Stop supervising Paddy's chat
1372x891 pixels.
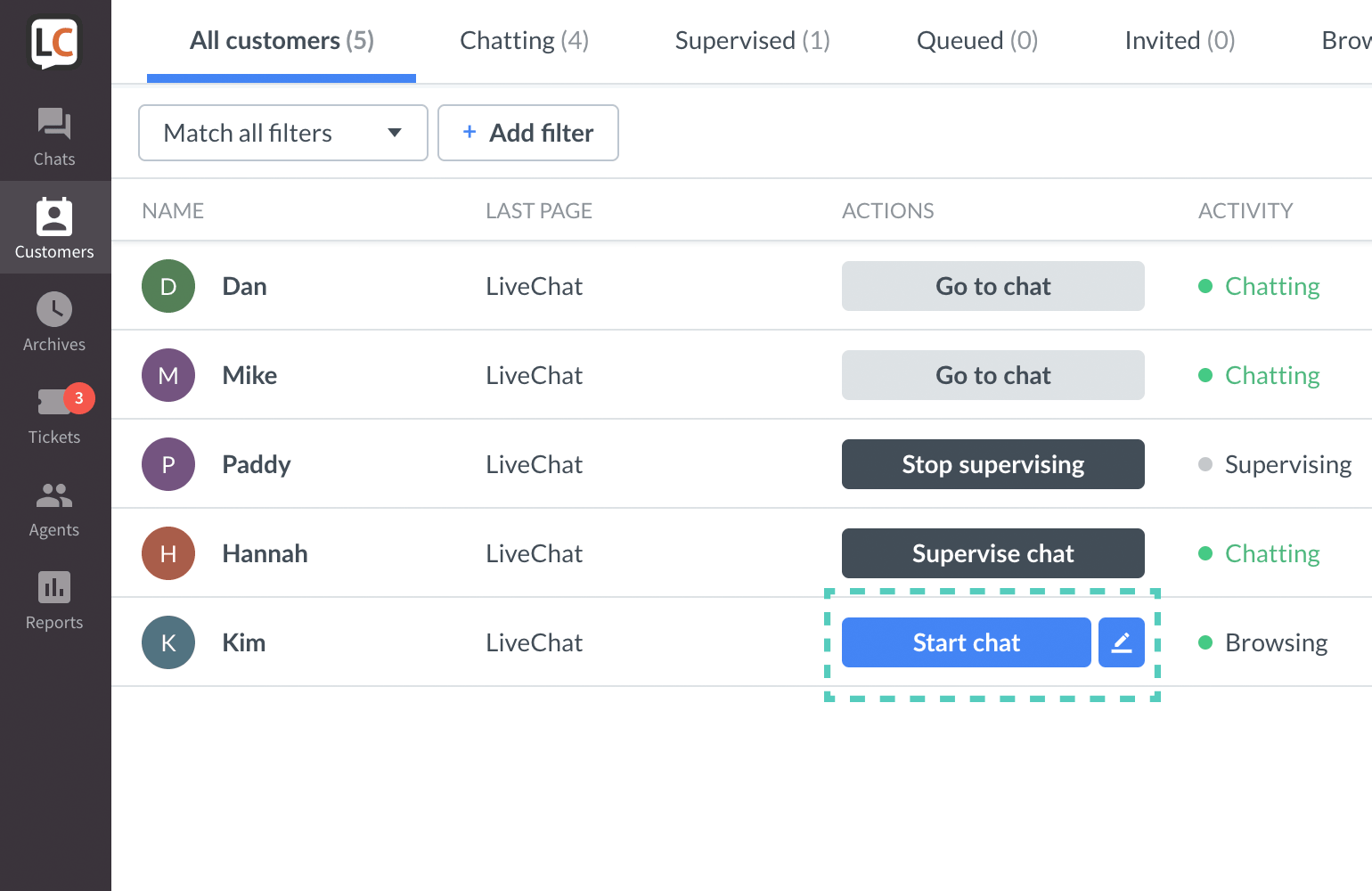coord(992,464)
